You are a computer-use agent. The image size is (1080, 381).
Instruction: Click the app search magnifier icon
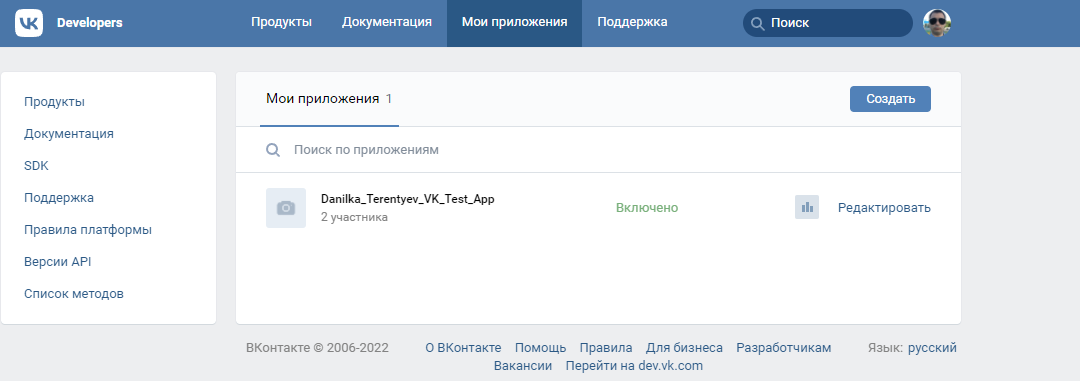pos(273,150)
